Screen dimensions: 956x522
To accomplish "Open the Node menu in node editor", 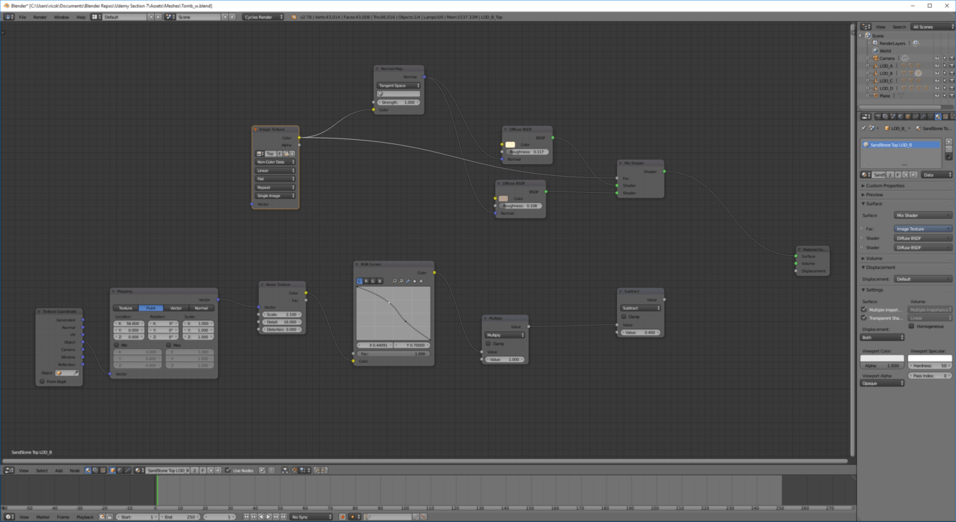I will (74, 470).
